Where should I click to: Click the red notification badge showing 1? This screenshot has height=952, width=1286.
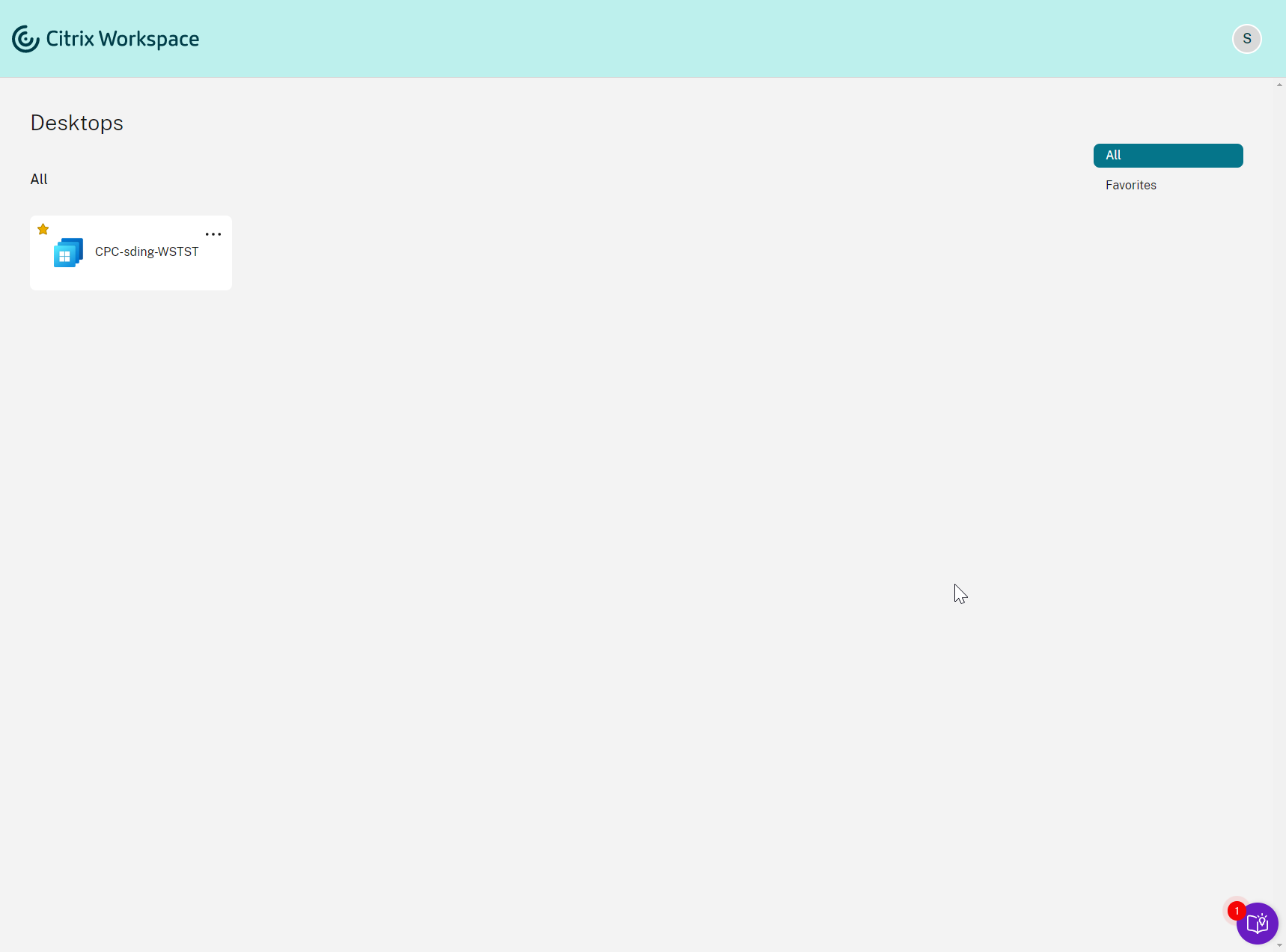pos(1237,911)
